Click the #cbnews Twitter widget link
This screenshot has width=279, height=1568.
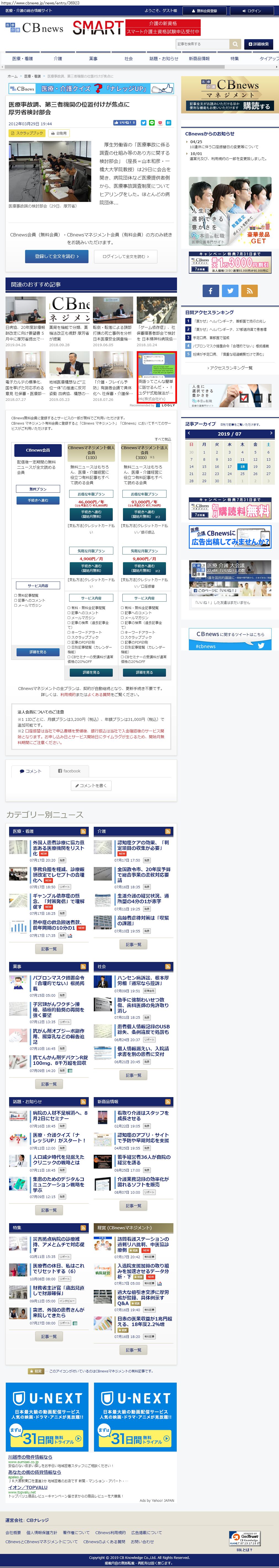[x=205, y=646]
